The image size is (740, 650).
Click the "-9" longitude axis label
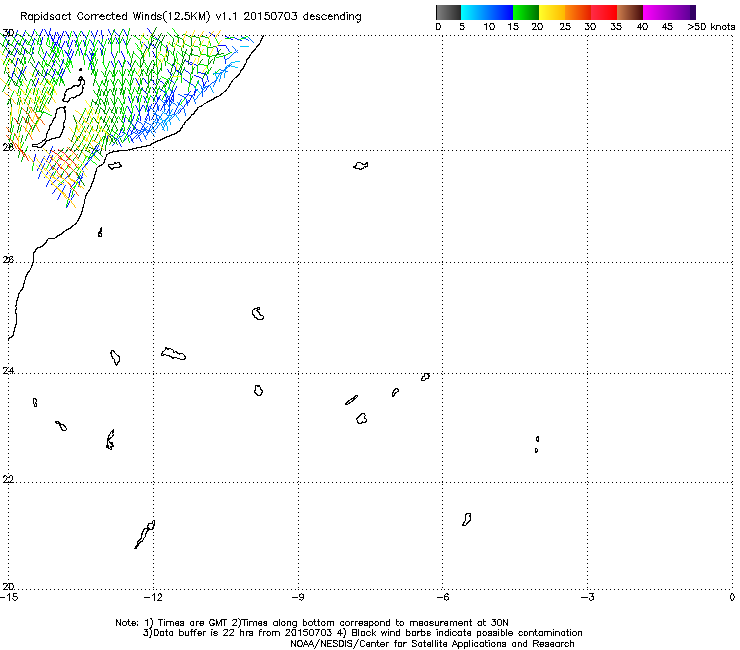coord(298,598)
